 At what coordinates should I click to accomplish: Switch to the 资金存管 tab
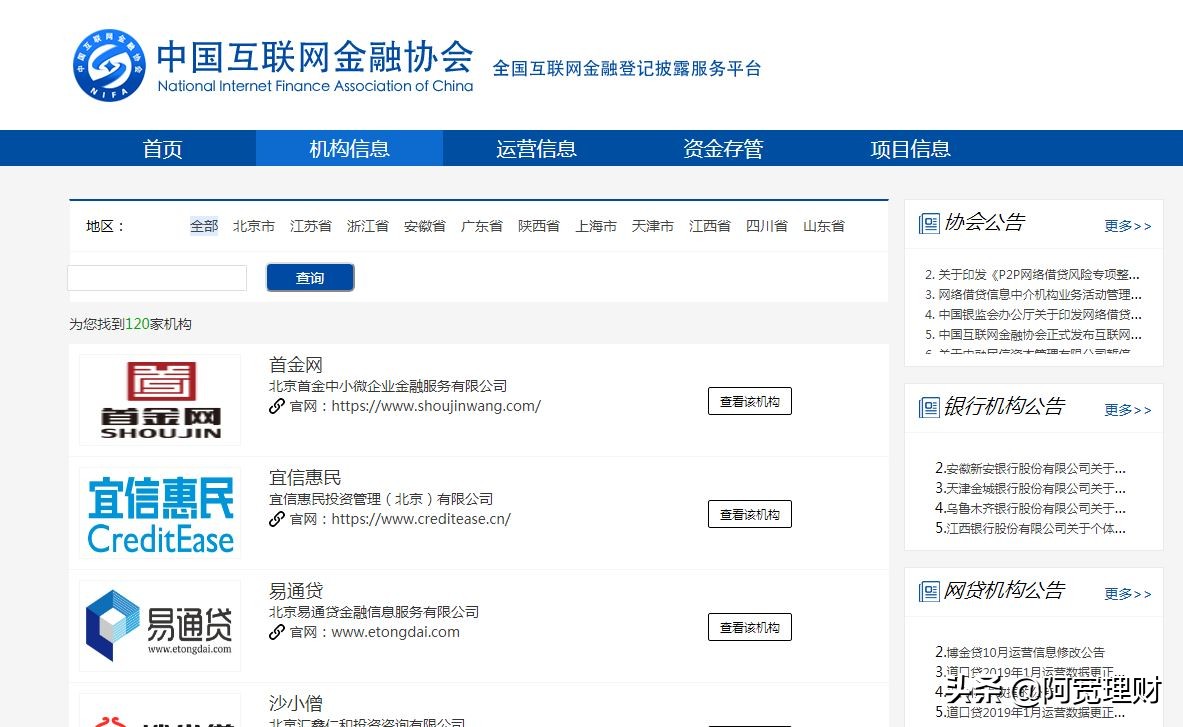click(722, 148)
